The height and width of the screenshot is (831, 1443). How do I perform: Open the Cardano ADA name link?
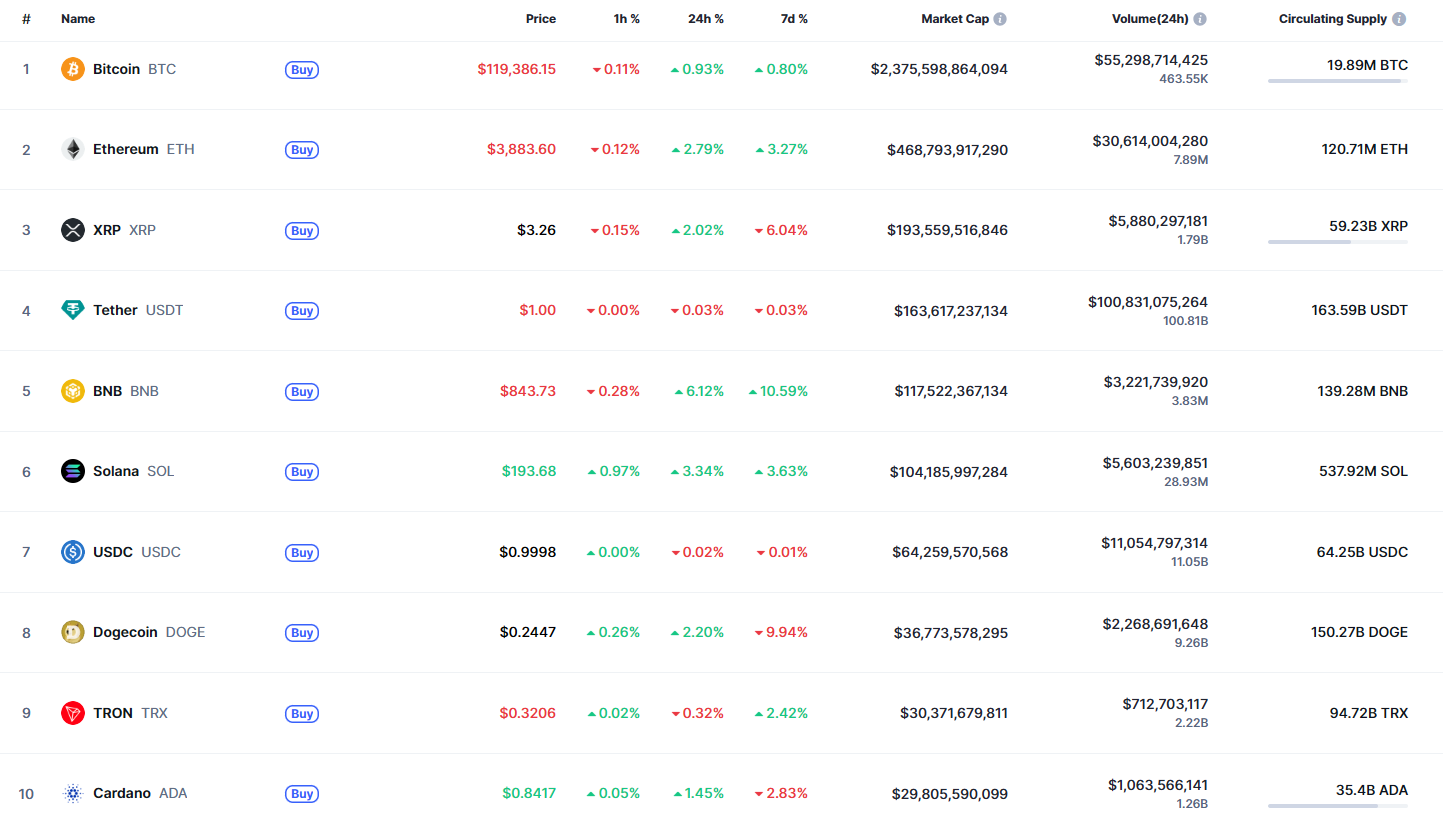140,793
